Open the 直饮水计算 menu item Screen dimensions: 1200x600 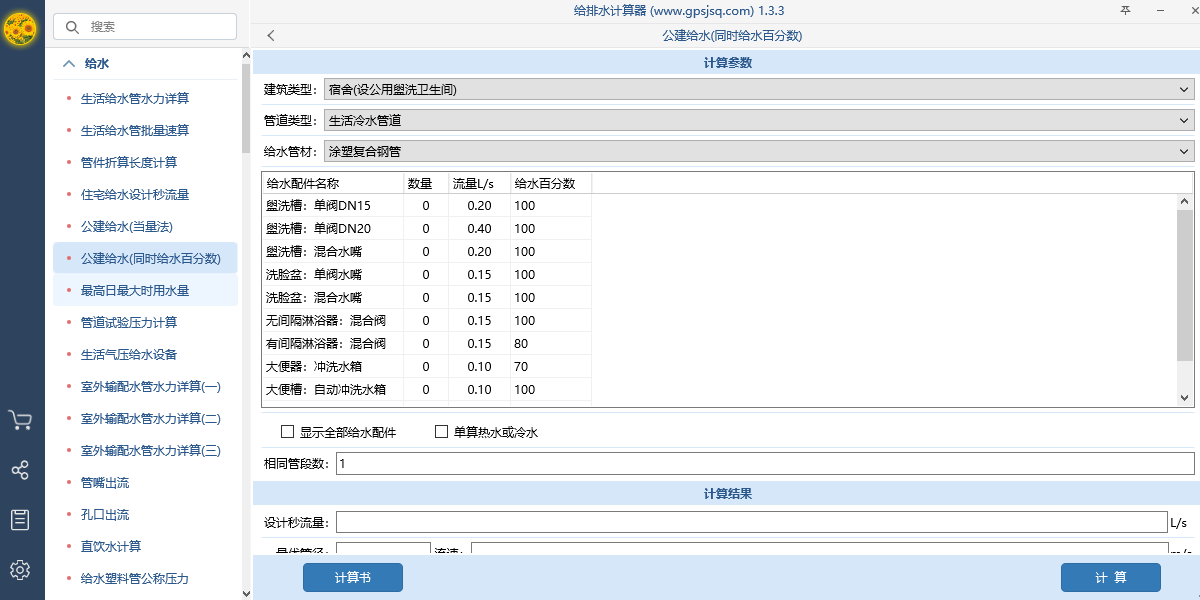(x=113, y=546)
